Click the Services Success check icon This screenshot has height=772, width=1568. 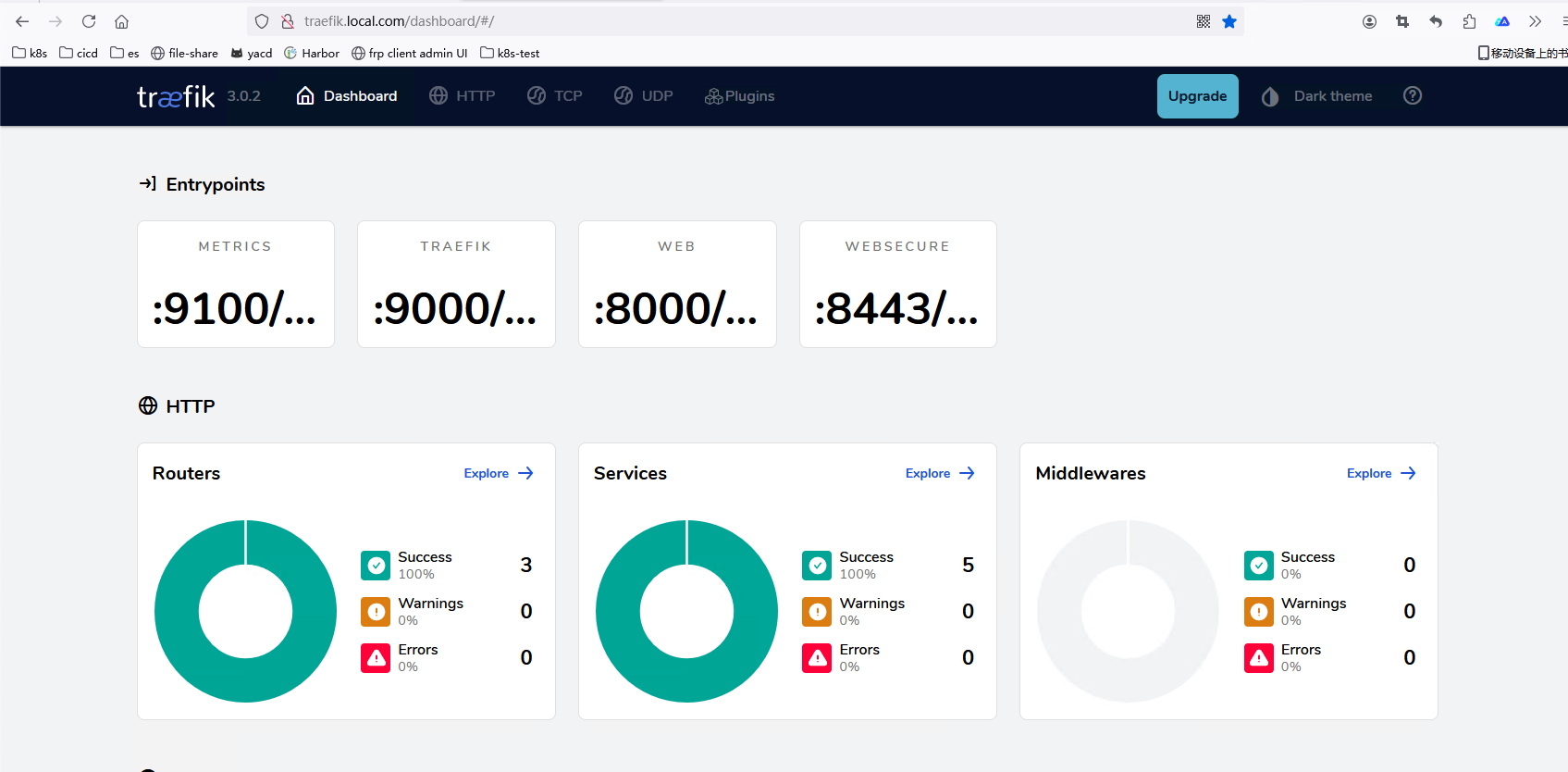tap(818, 566)
